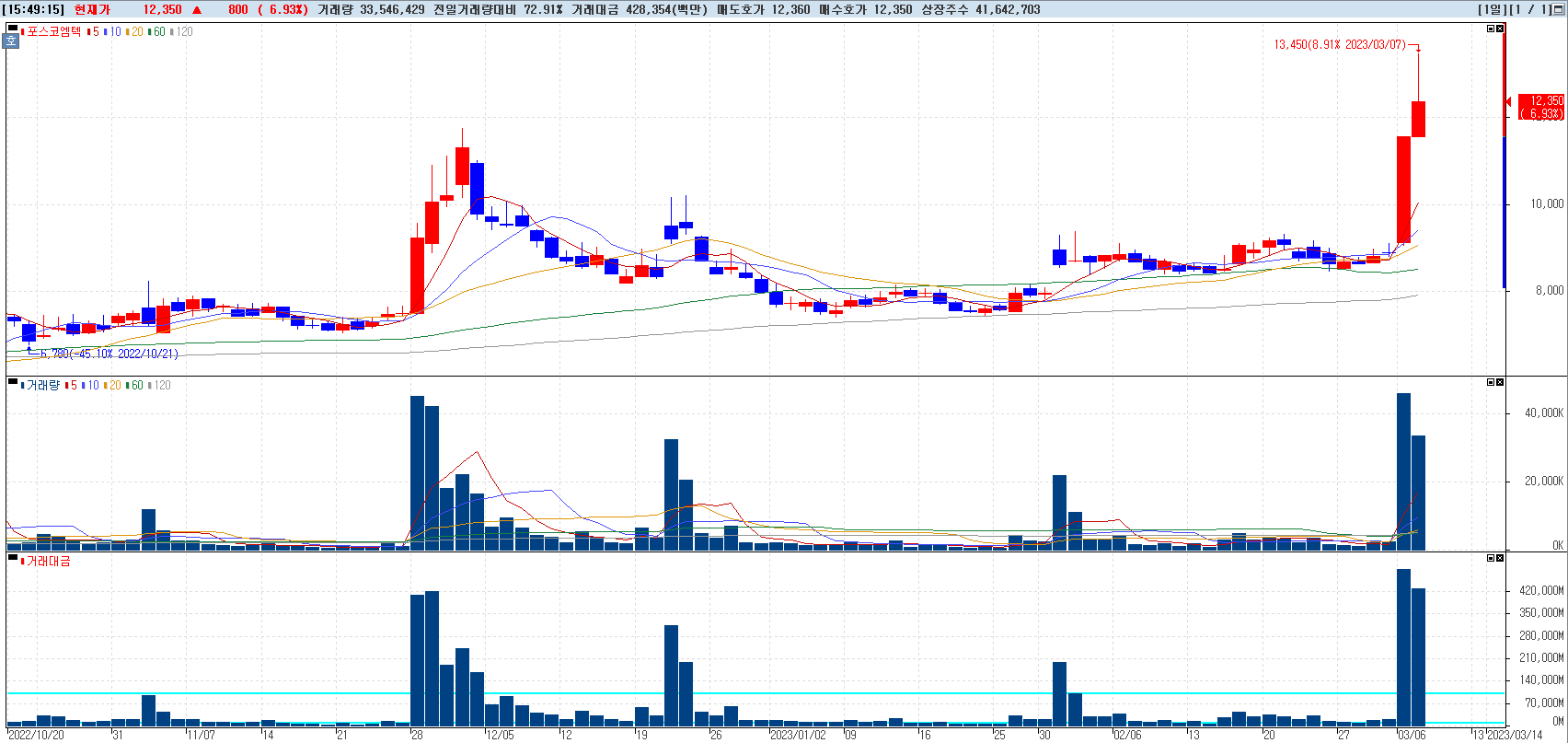Select the volume 20-day average legend
1568x743 pixels.
(112, 385)
